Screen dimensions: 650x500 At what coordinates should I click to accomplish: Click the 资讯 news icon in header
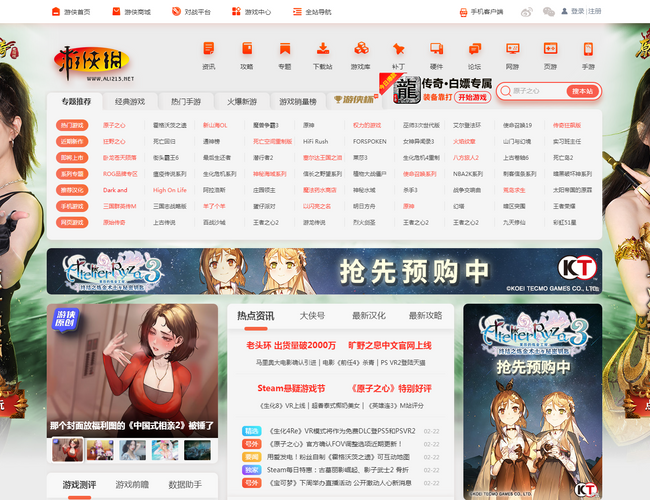[x=208, y=54]
